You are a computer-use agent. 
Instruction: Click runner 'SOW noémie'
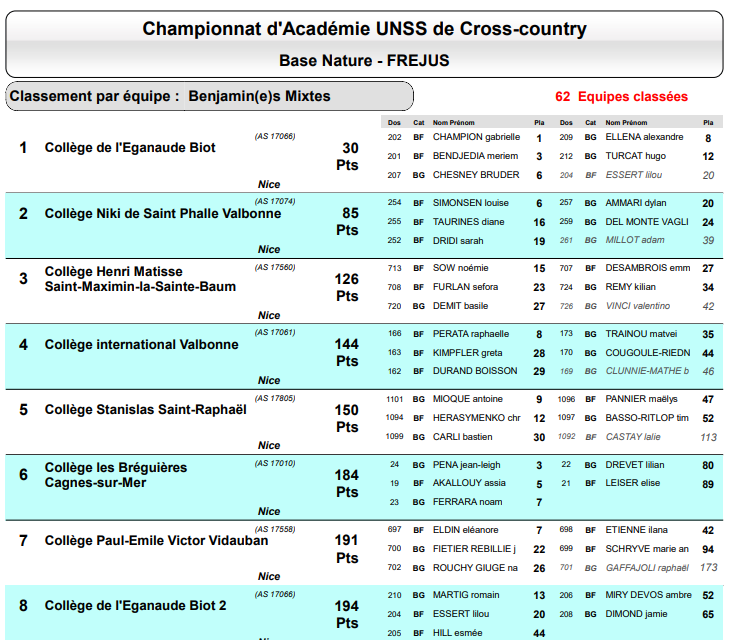460,268
